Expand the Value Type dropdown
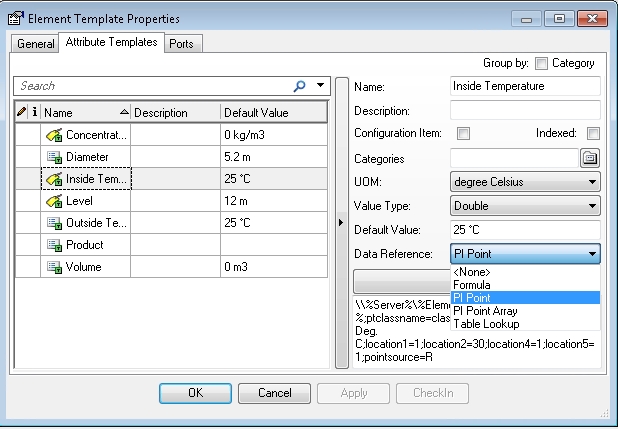Image resolution: width=618 pixels, height=429 pixels. coord(525,206)
